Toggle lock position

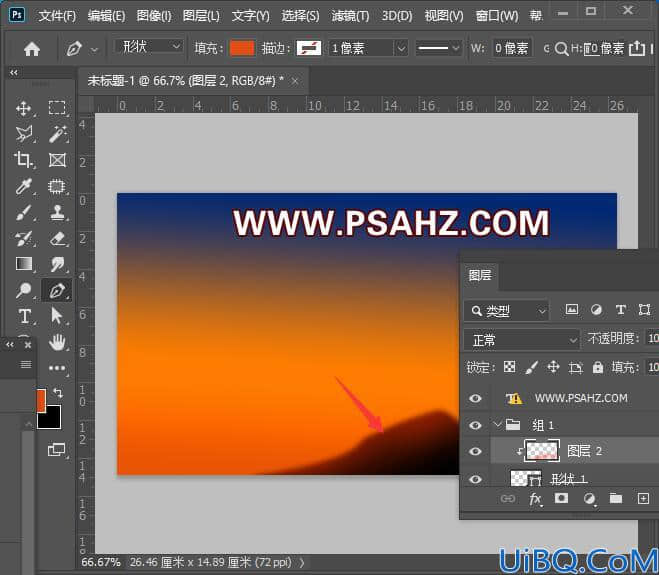pyautogui.click(x=553, y=367)
